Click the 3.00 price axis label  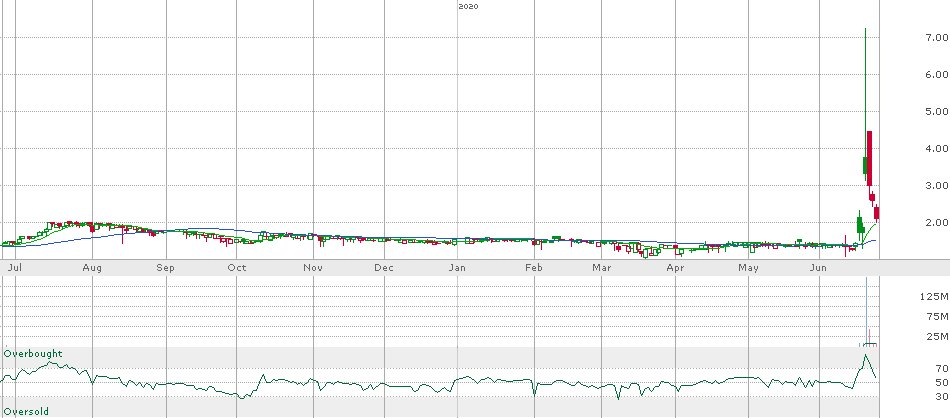pyautogui.click(x=936, y=185)
